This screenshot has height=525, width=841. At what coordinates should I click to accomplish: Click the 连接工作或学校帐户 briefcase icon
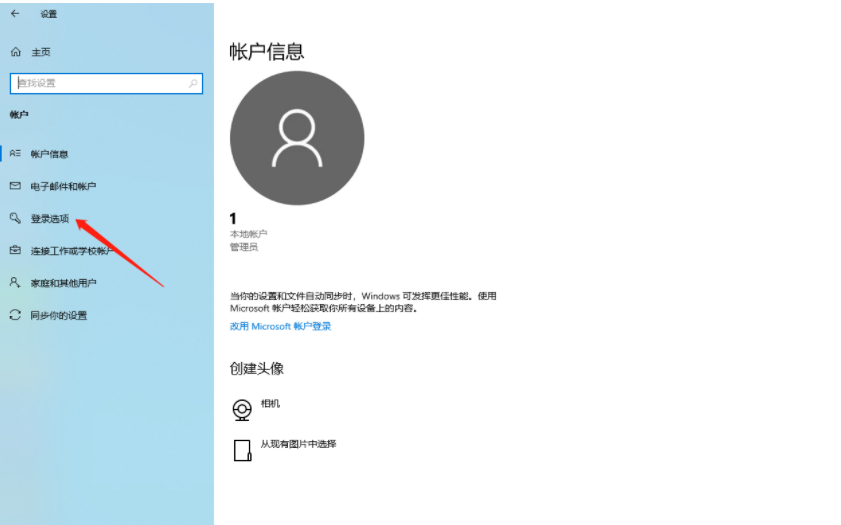(x=15, y=250)
